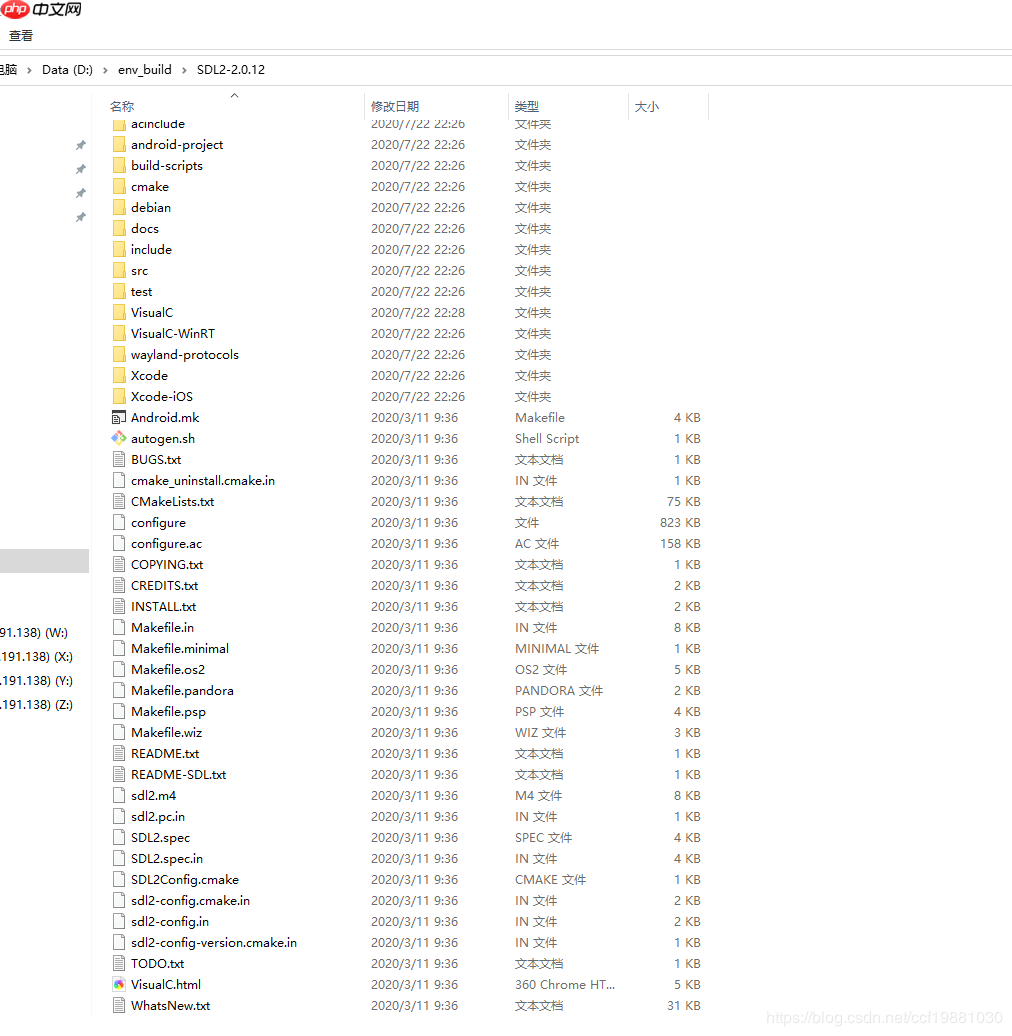The width and height of the screenshot is (1012, 1036).
Task: Click the Android.mk makefile icon
Action: pos(119,417)
